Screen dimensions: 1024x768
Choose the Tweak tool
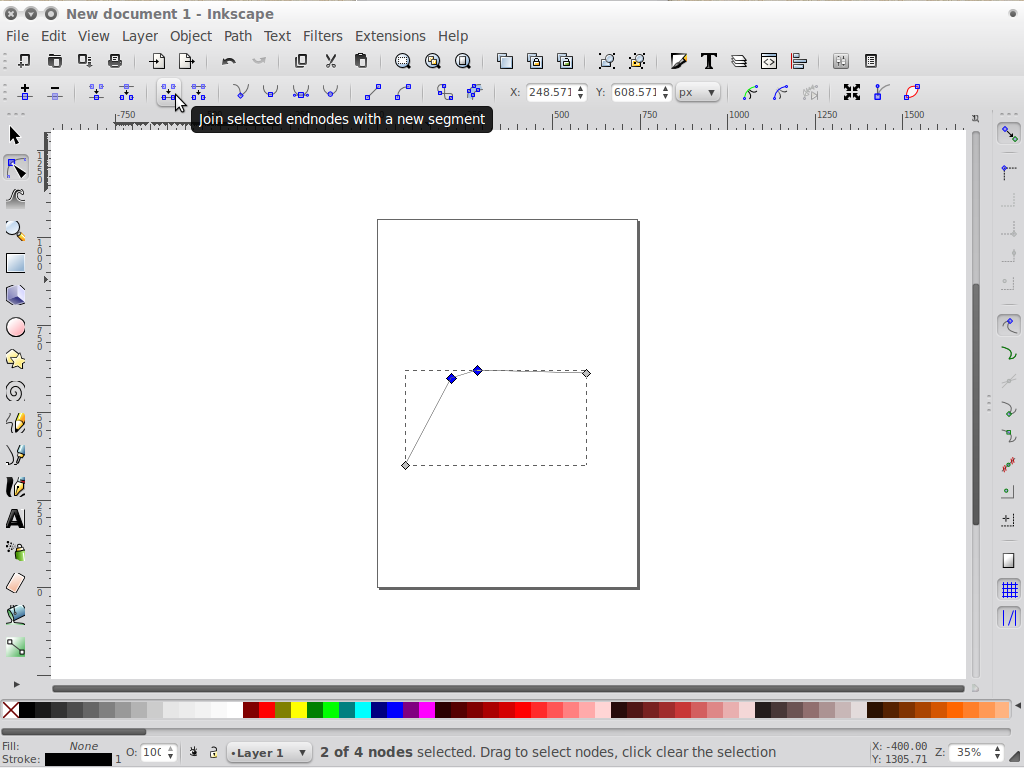[x=16, y=199]
